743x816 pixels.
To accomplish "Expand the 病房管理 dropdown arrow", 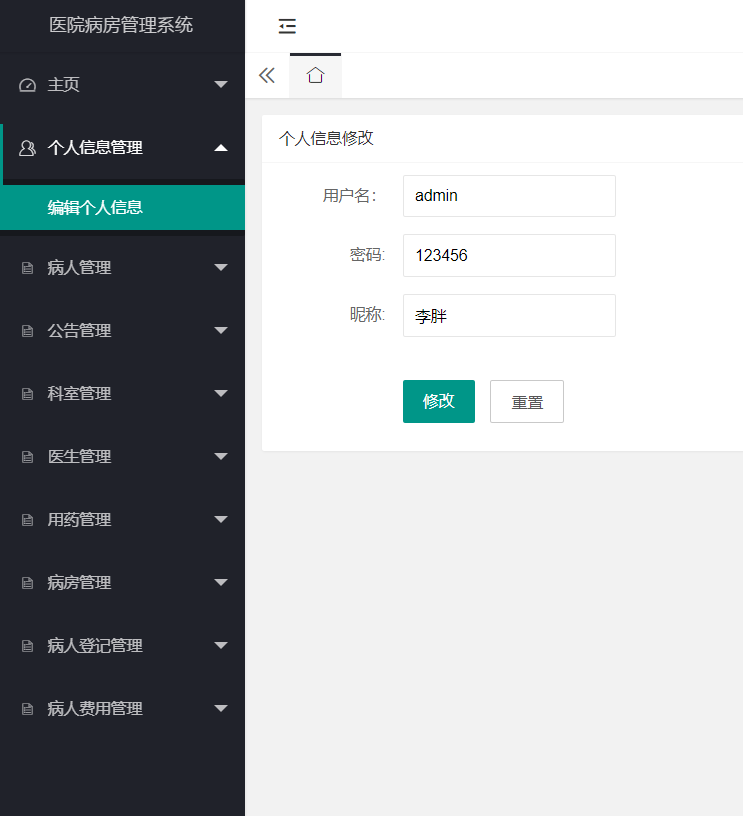I will coord(221,582).
